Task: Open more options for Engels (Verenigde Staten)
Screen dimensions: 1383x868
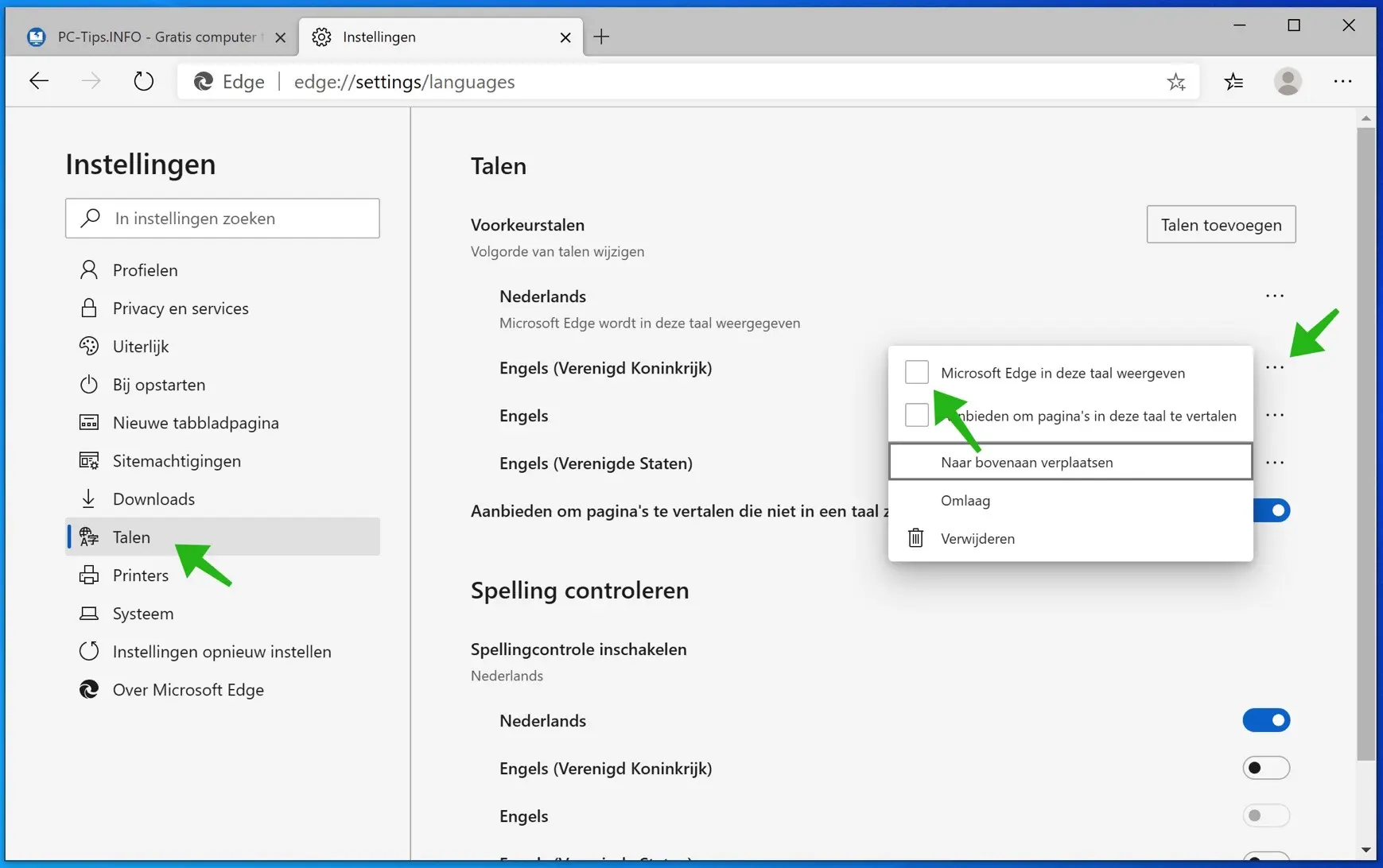Action: pos(1275,463)
